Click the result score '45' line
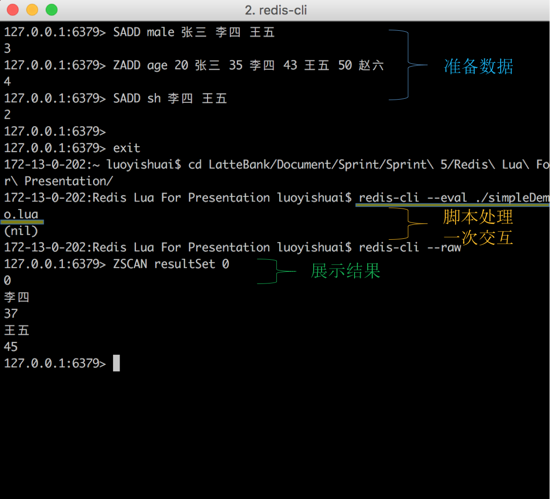Image resolution: width=550 pixels, height=499 pixels. coord(11,347)
